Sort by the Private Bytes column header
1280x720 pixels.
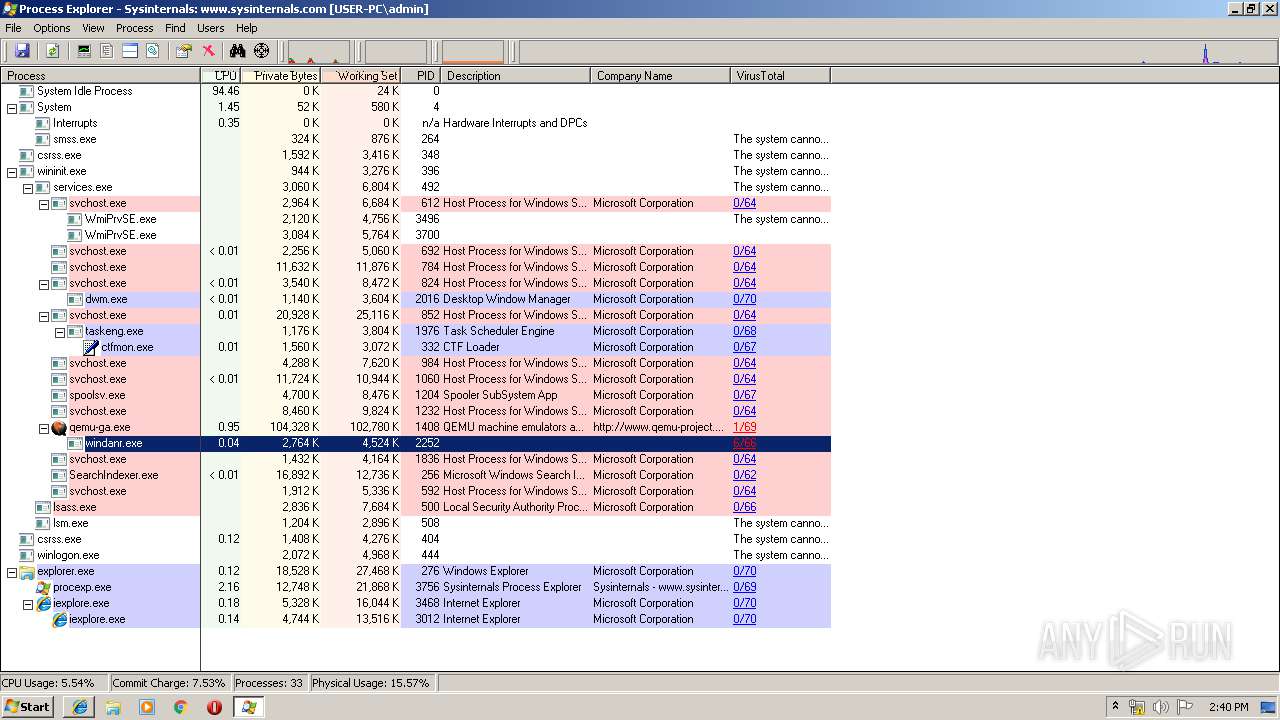281,75
